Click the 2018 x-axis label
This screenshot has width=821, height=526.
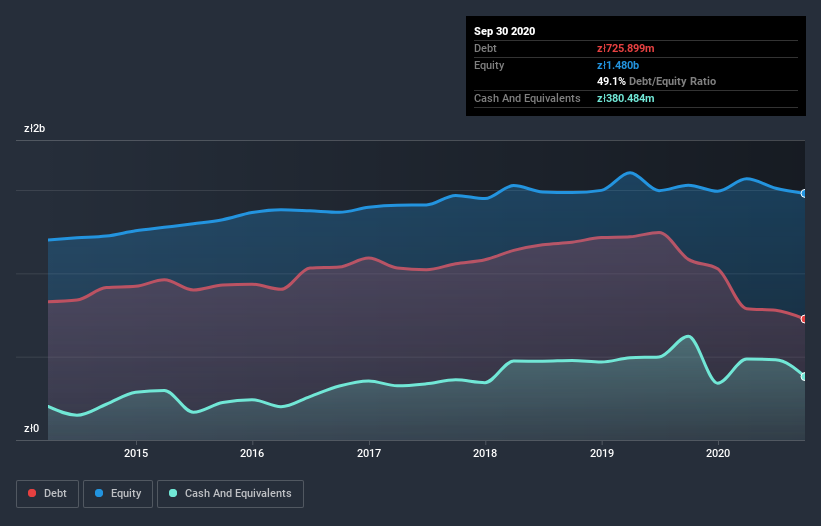[x=485, y=453]
